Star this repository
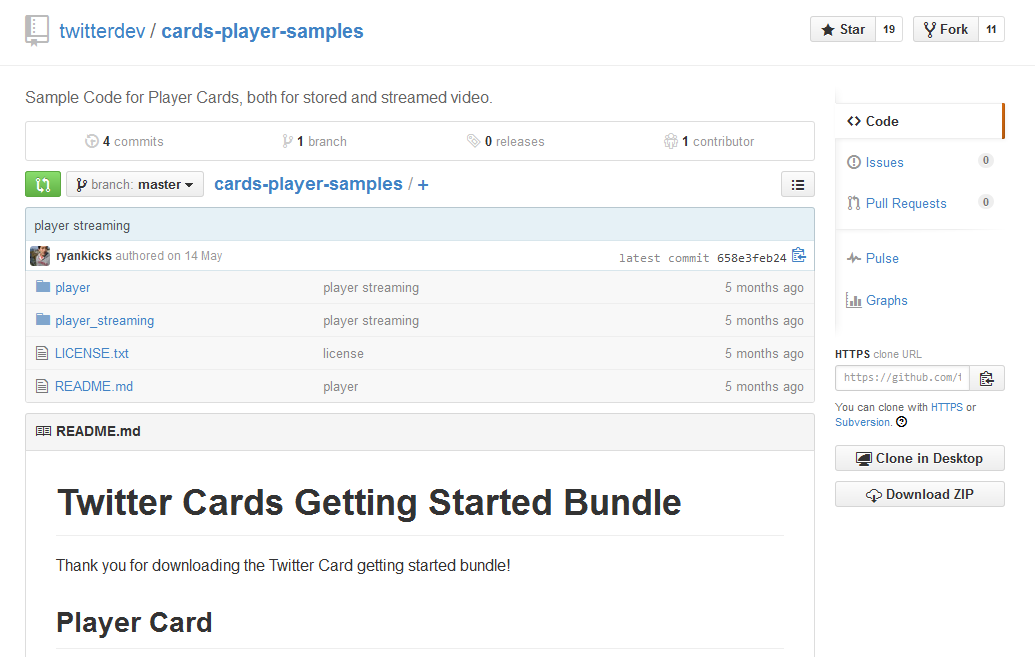Screen dimensions: 1035x657 click(843, 30)
